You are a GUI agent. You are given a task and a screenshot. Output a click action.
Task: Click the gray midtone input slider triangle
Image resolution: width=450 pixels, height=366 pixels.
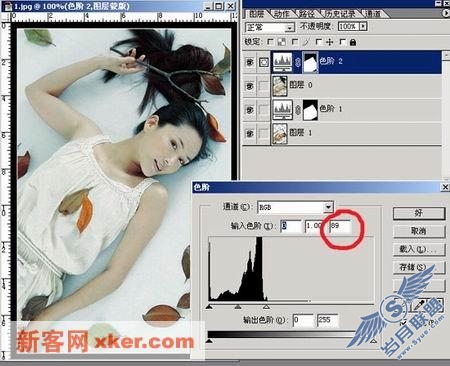(x=238, y=307)
